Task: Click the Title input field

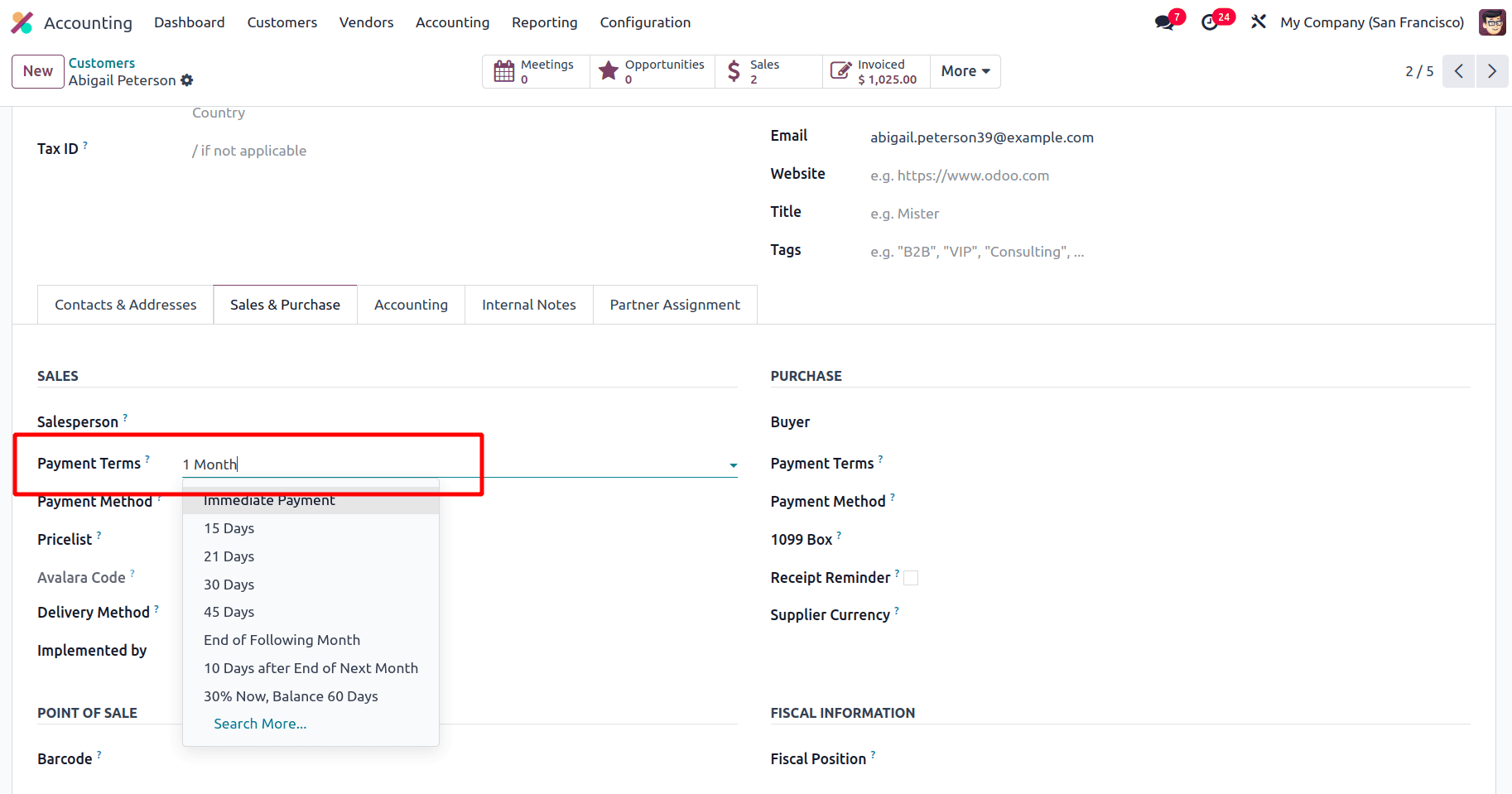Action: coord(1170,214)
